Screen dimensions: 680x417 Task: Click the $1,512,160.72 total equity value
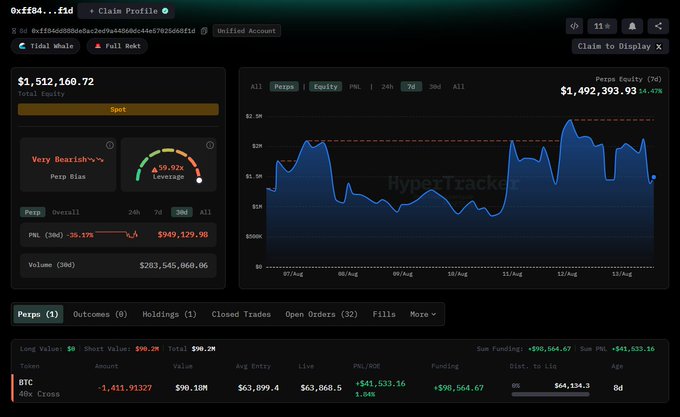[56, 81]
